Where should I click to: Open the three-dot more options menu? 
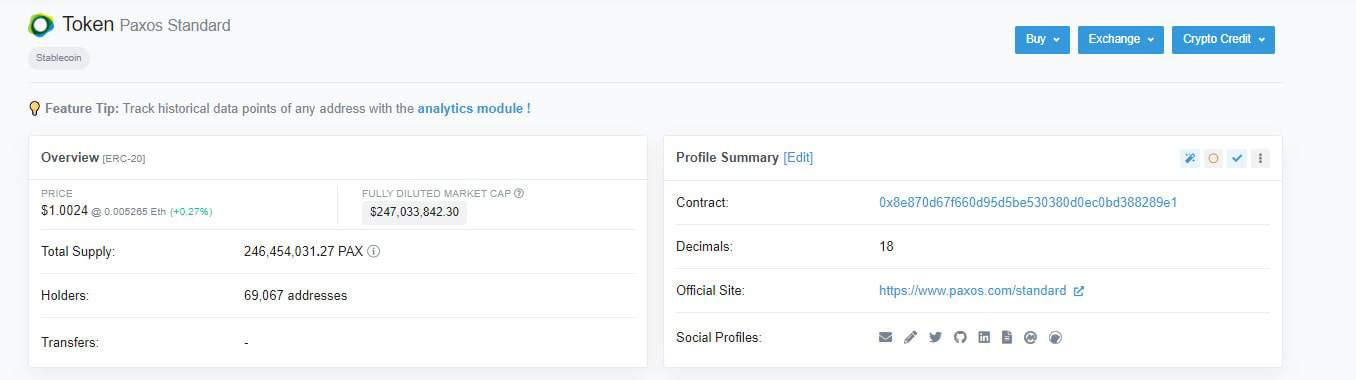tap(1260, 158)
